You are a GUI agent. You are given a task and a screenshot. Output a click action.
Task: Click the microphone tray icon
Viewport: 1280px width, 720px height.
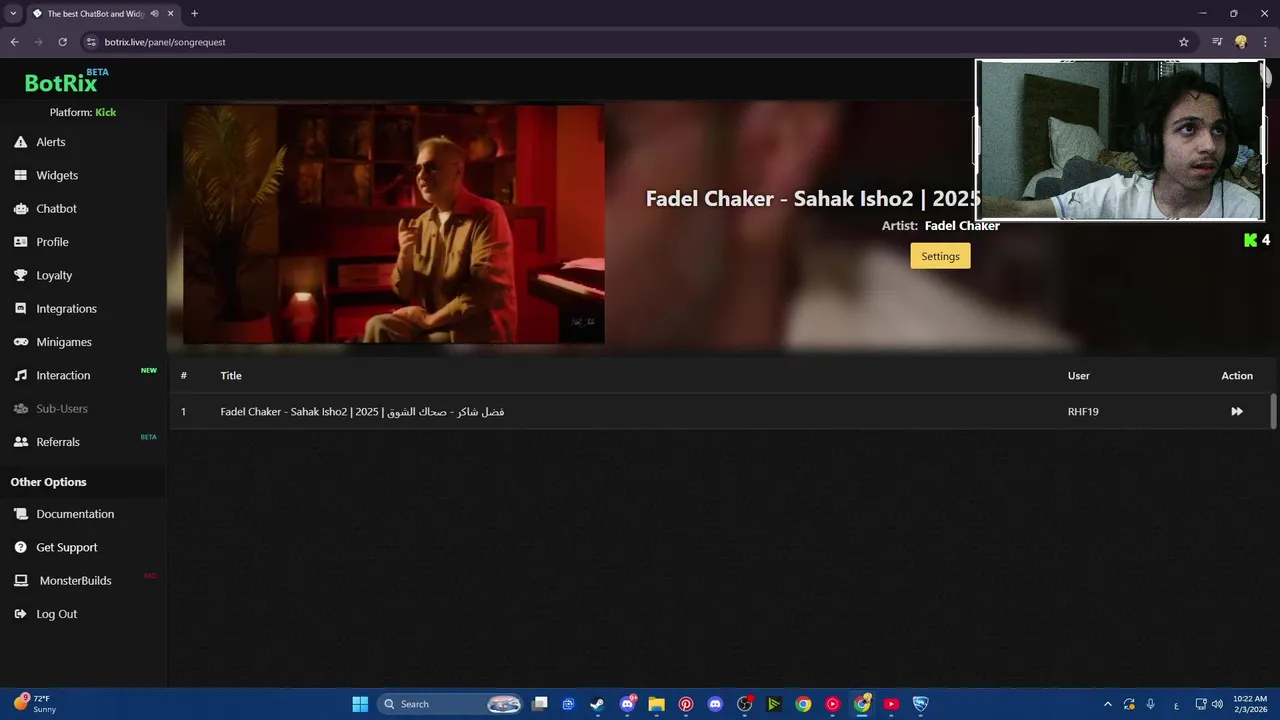tap(1151, 704)
